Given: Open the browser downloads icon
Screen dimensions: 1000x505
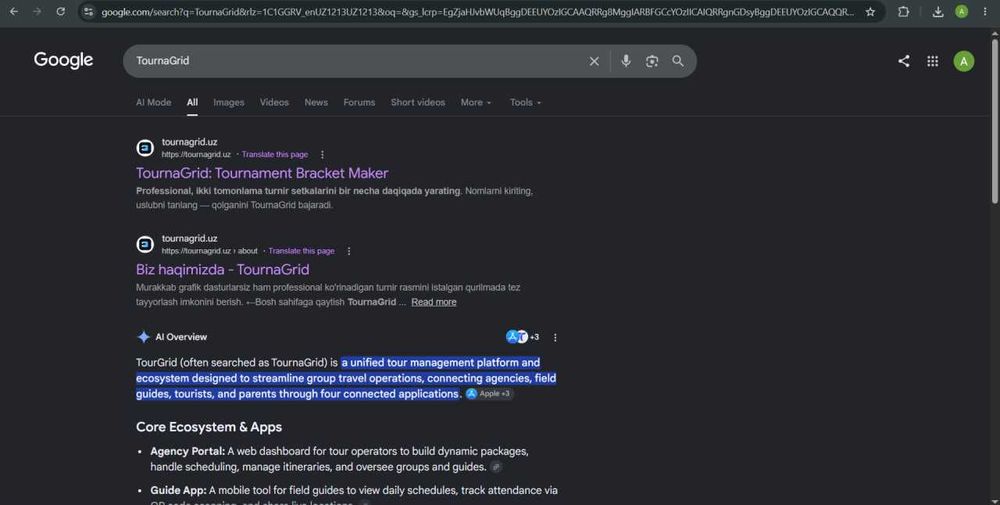Looking at the screenshot, I should 938,11.
